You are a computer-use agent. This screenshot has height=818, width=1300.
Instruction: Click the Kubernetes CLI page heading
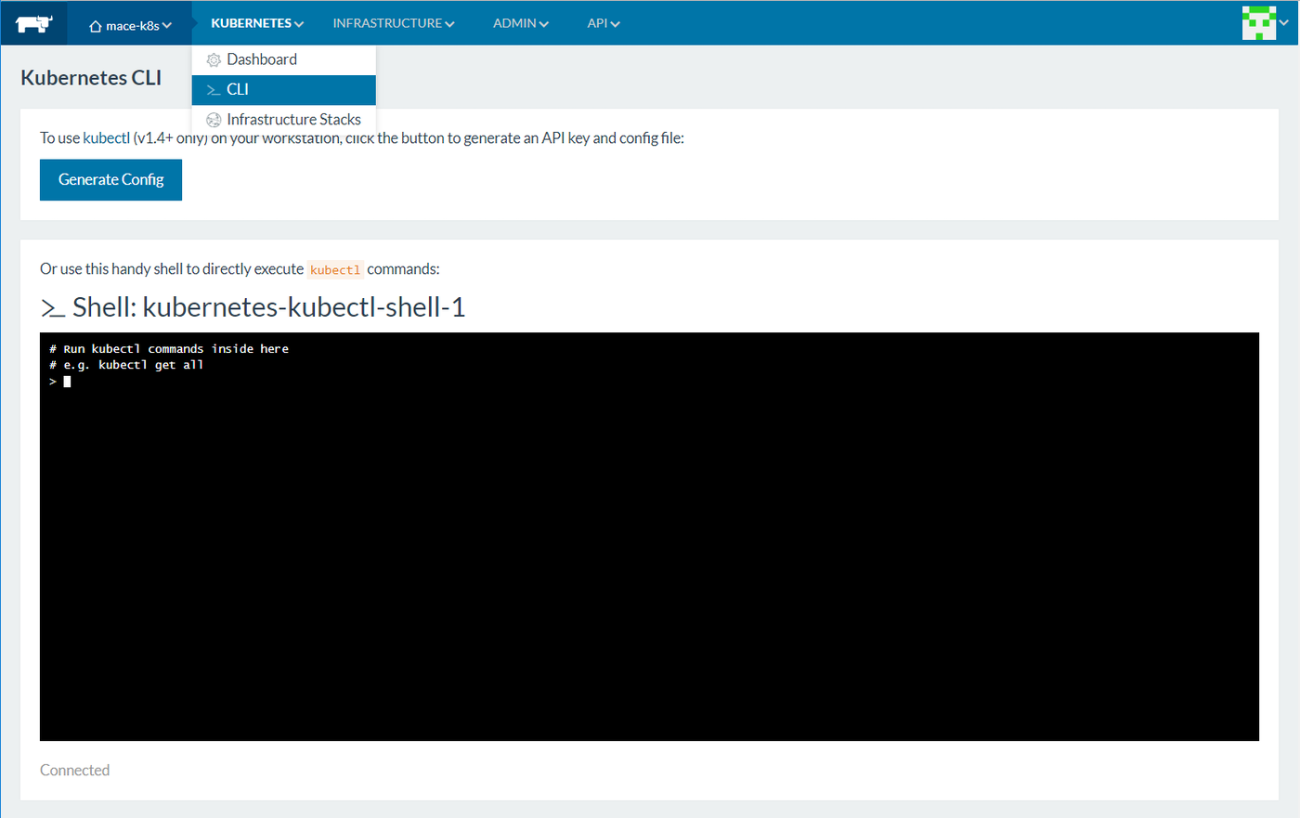[x=91, y=77]
